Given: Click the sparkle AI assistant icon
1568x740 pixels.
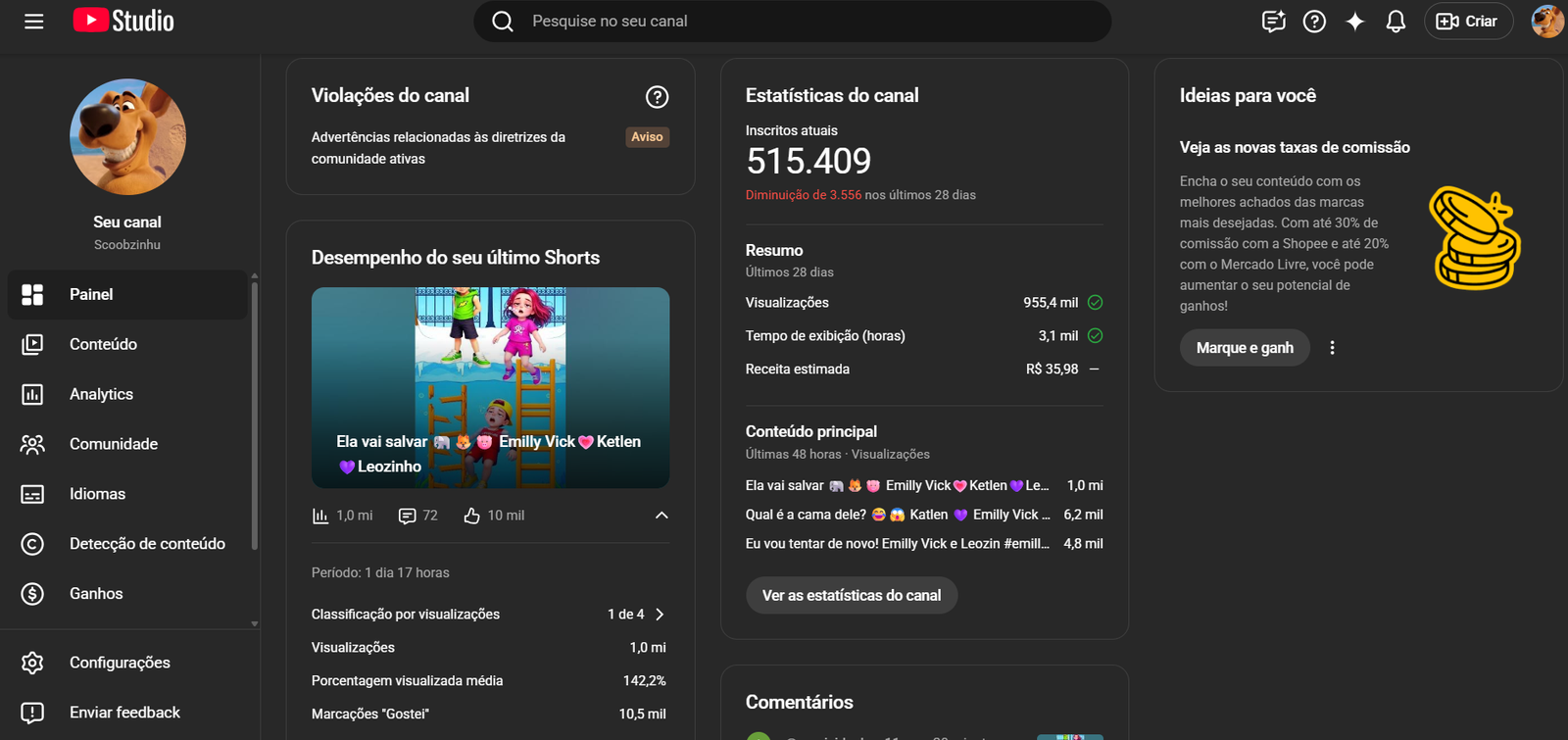Looking at the screenshot, I should (1355, 21).
